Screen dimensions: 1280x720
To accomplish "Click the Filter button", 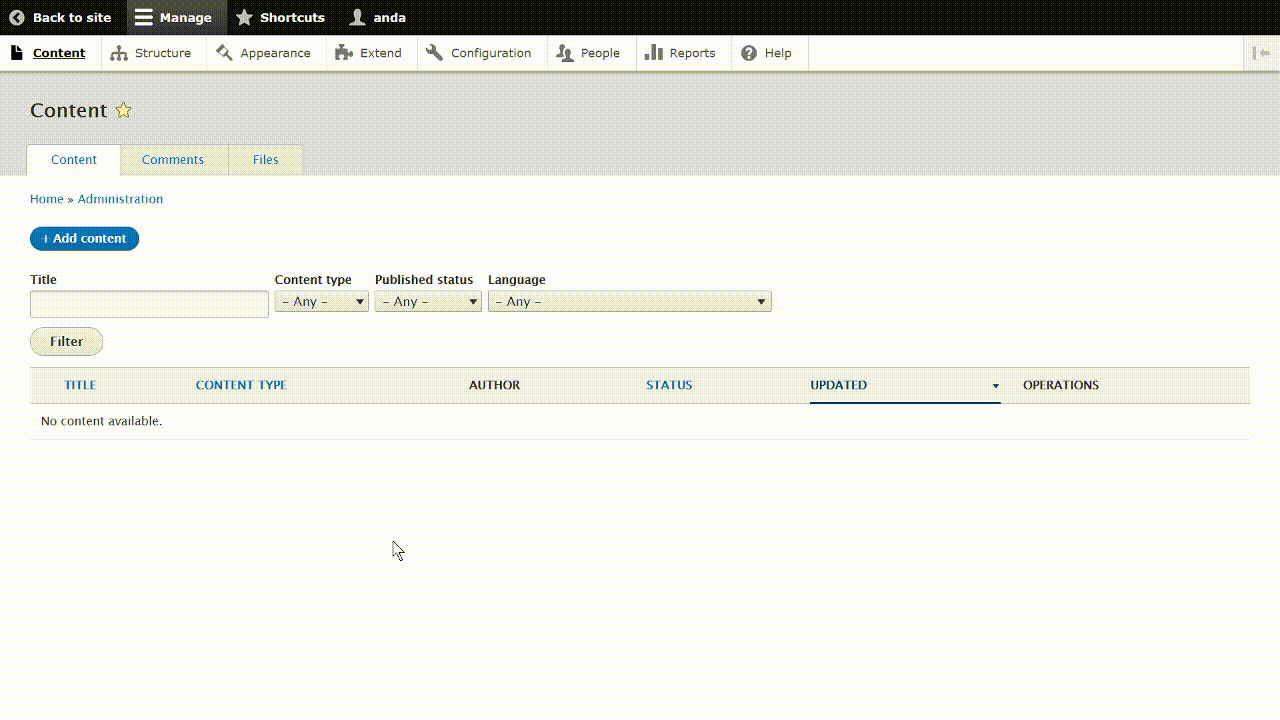I will tap(66, 341).
